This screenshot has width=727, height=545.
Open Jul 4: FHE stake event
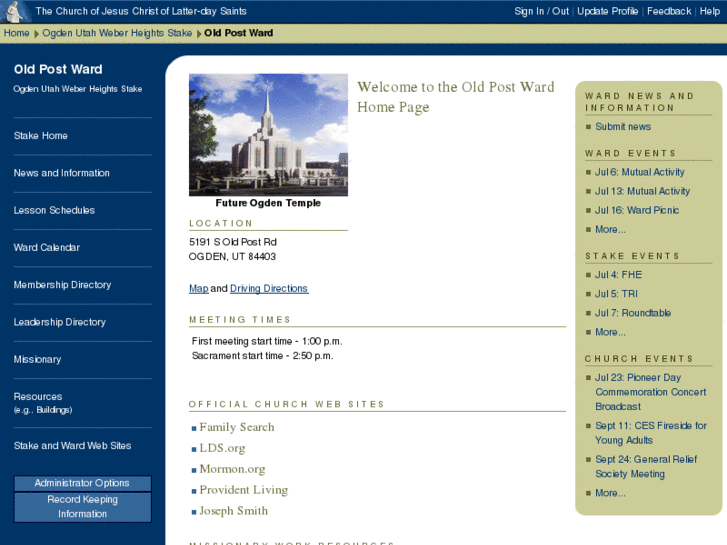[x=619, y=275]
